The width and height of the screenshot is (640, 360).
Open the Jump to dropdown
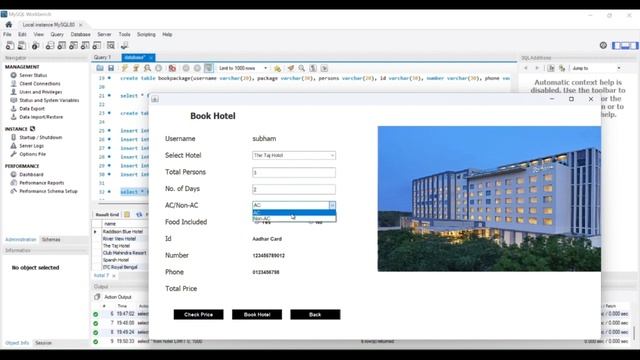[x=596, y=68]
